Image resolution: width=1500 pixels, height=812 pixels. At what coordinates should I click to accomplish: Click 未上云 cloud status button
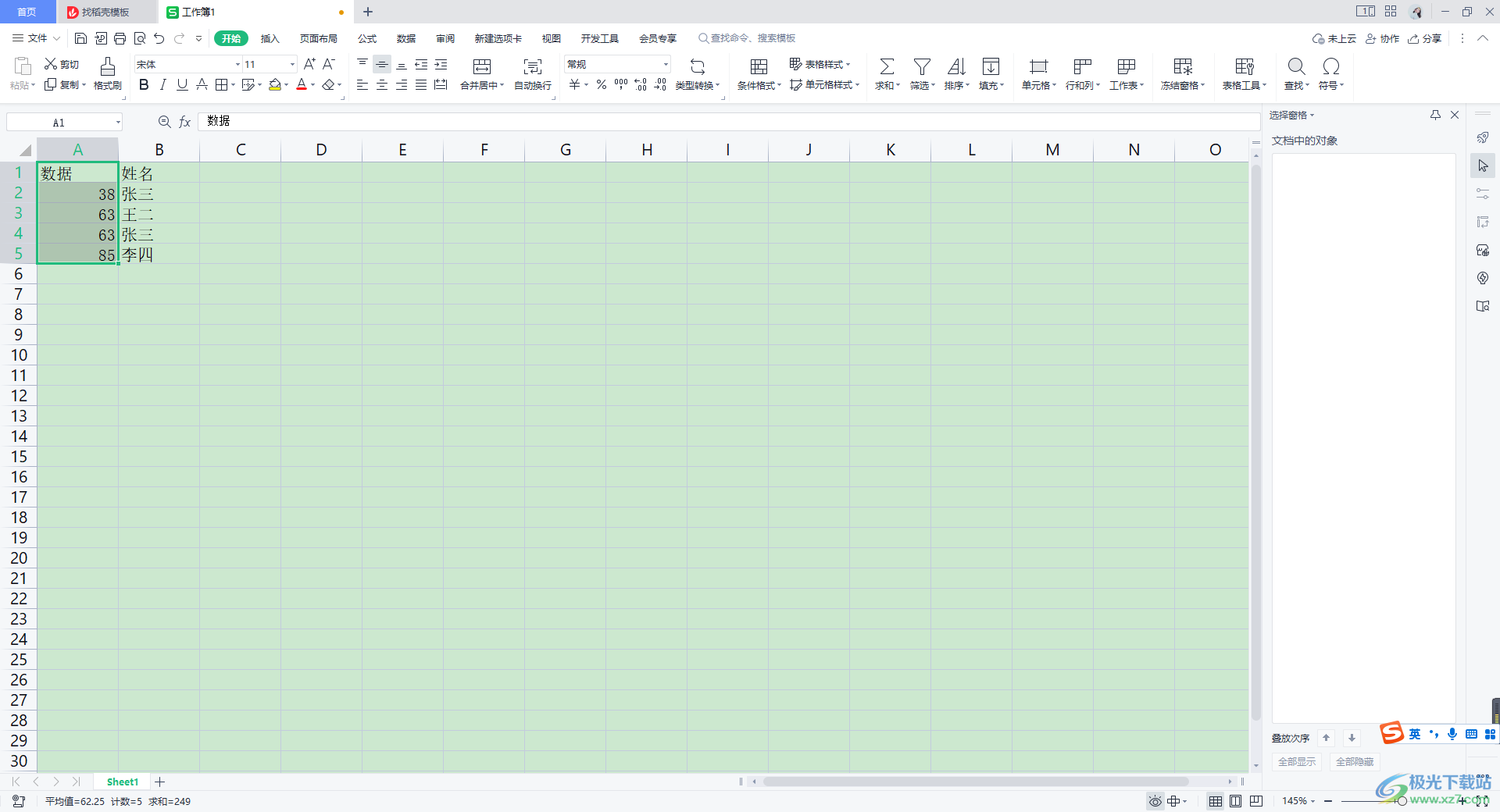(1334, 38)
